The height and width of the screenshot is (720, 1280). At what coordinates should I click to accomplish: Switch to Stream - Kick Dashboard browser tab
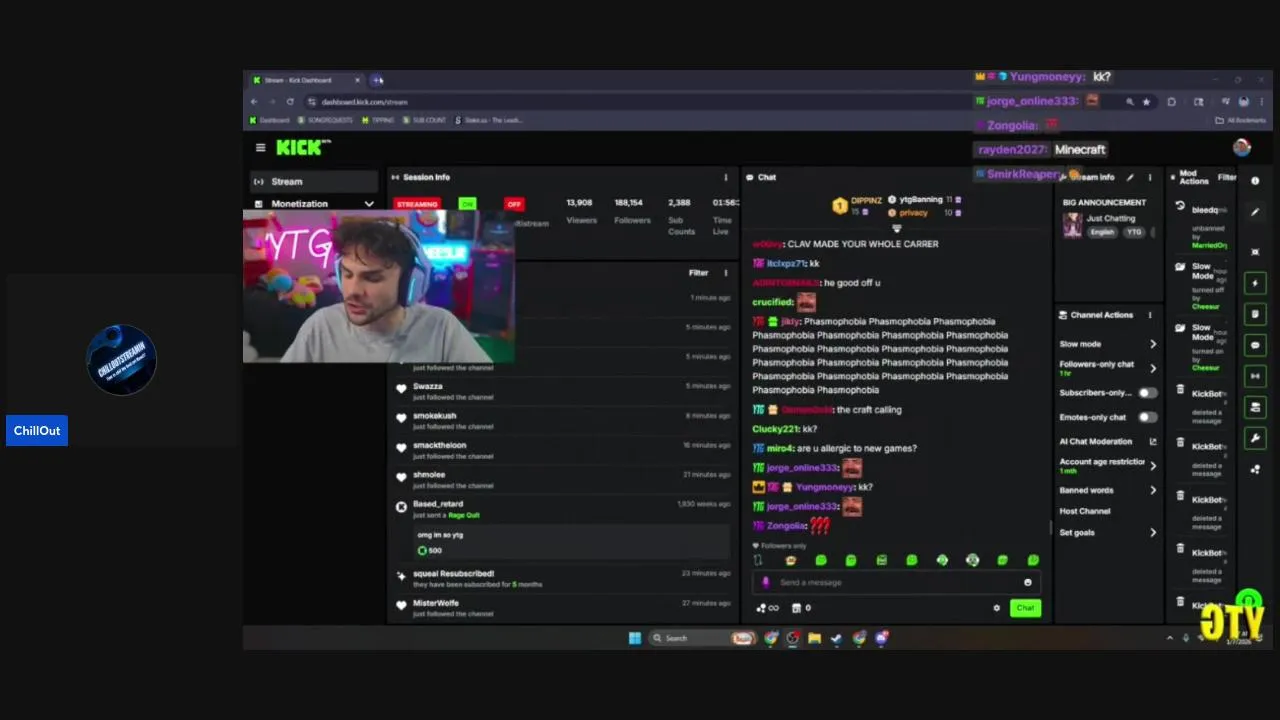pos(305,80)
